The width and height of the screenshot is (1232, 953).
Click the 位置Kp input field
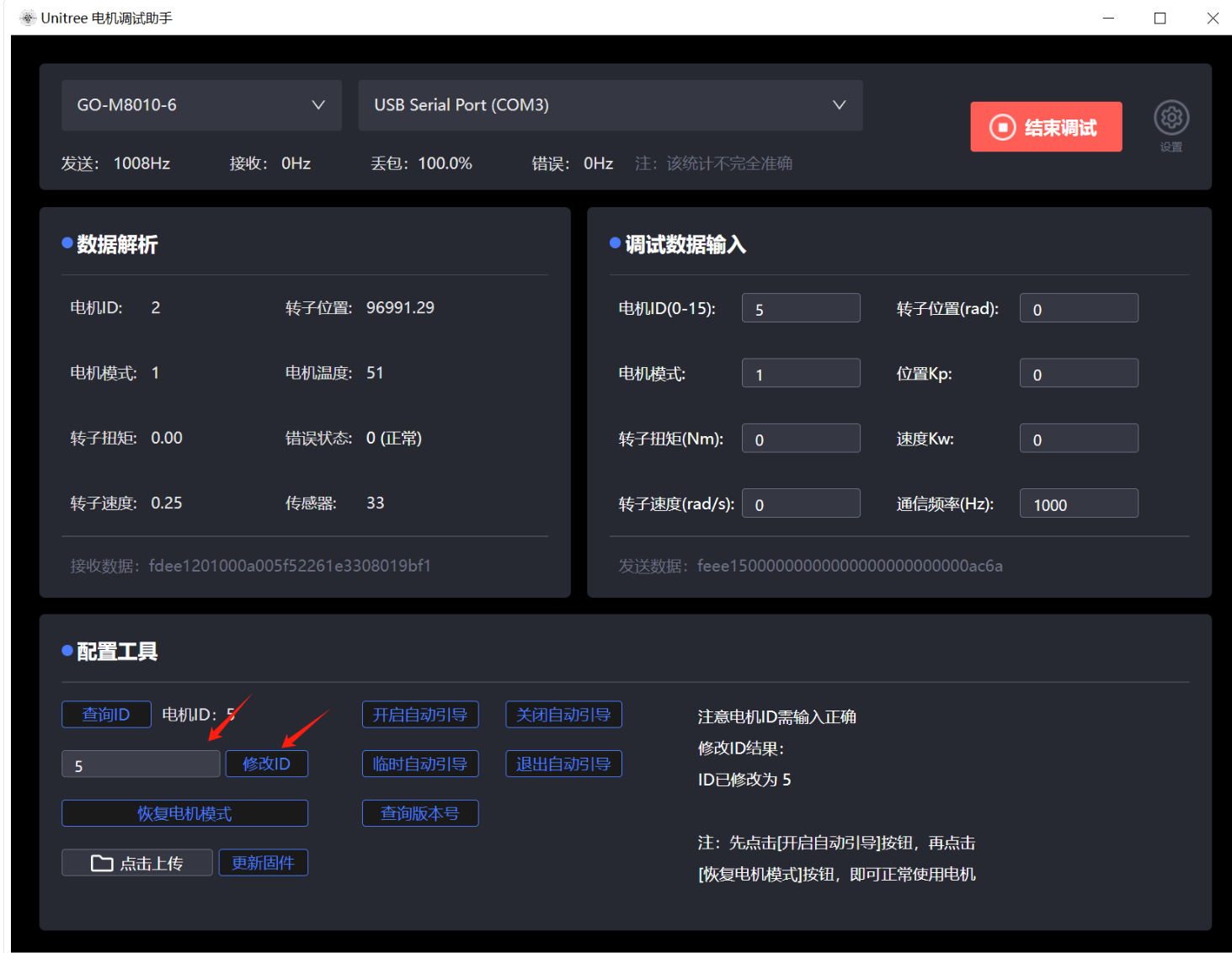coord(1078,374)
